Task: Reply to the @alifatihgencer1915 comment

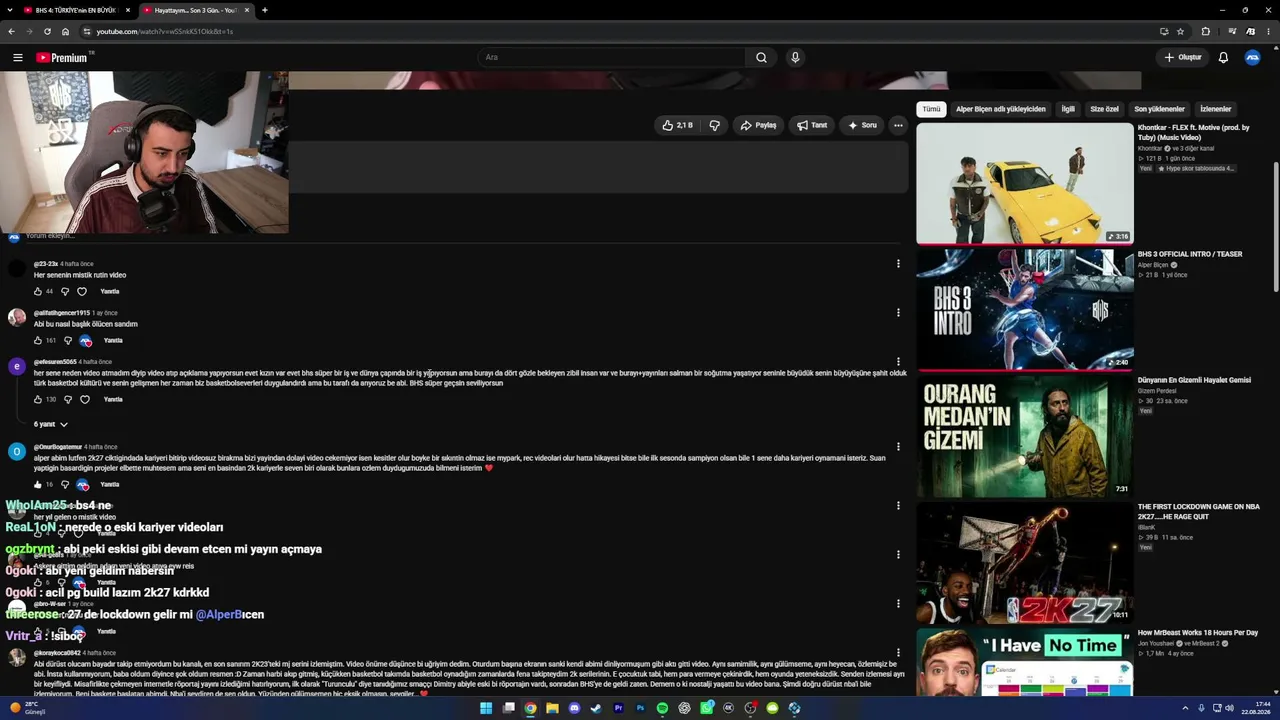Action: coord(113,340)
